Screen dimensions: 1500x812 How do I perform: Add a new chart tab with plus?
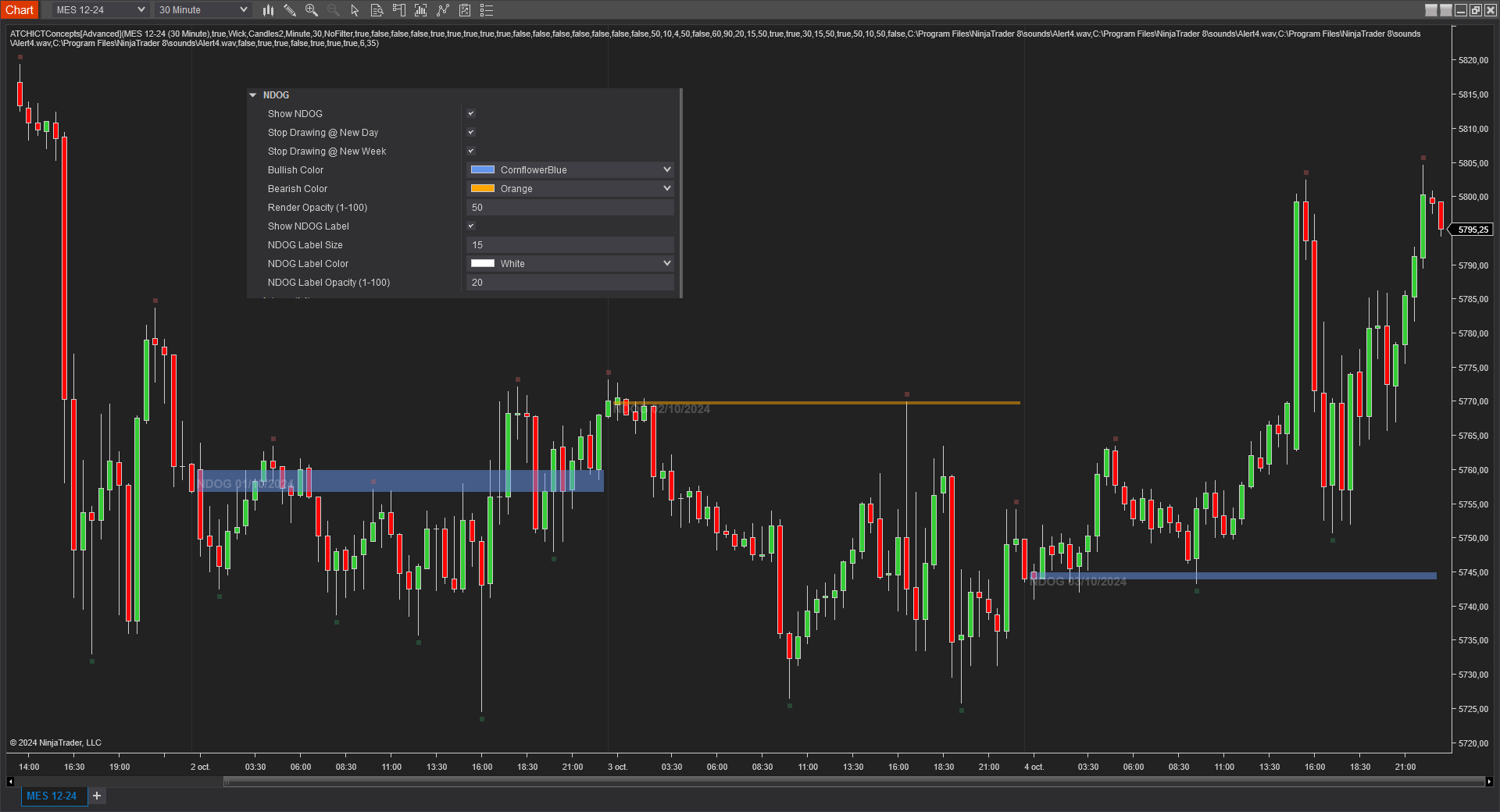click(x=97, y=796)
